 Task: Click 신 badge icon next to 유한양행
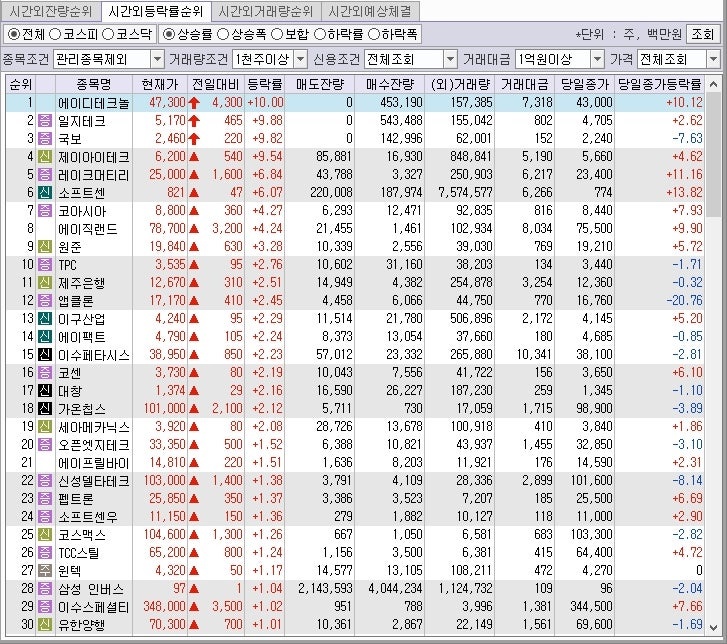coord(45,625)
